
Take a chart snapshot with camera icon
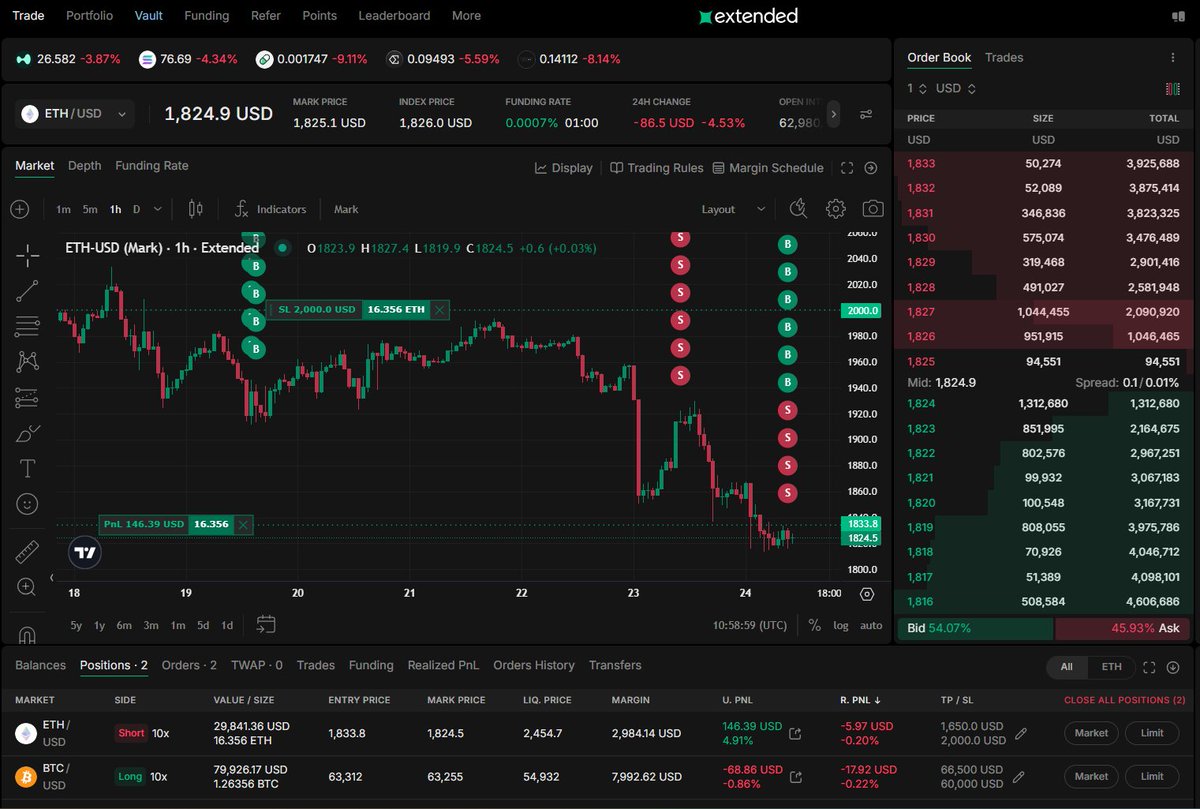click(x=872, y=209)
